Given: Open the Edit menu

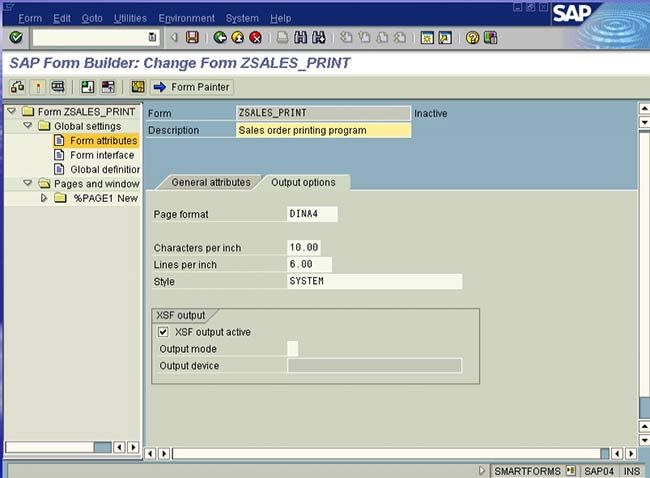Looking at the screenshot, I should click(x=62, y=18).
